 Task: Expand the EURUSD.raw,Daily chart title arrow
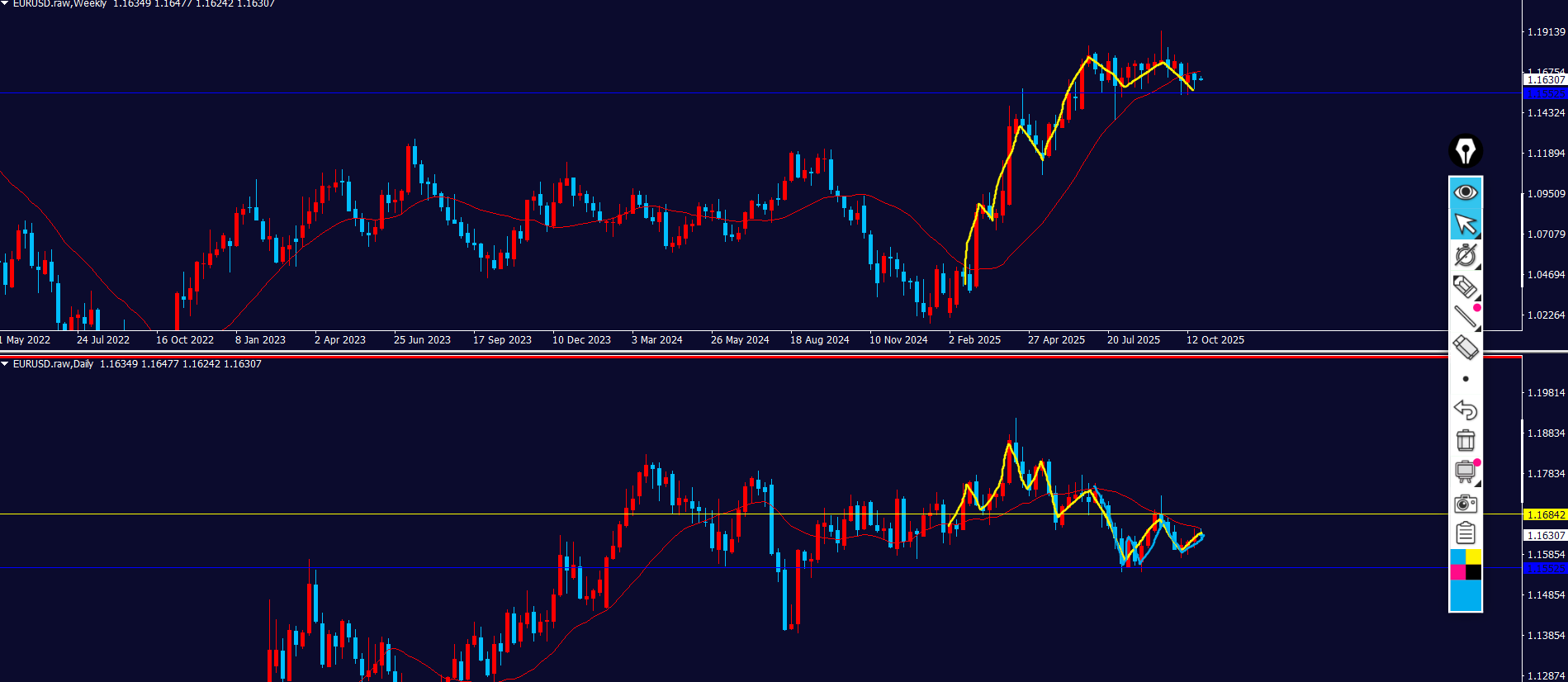5,364
